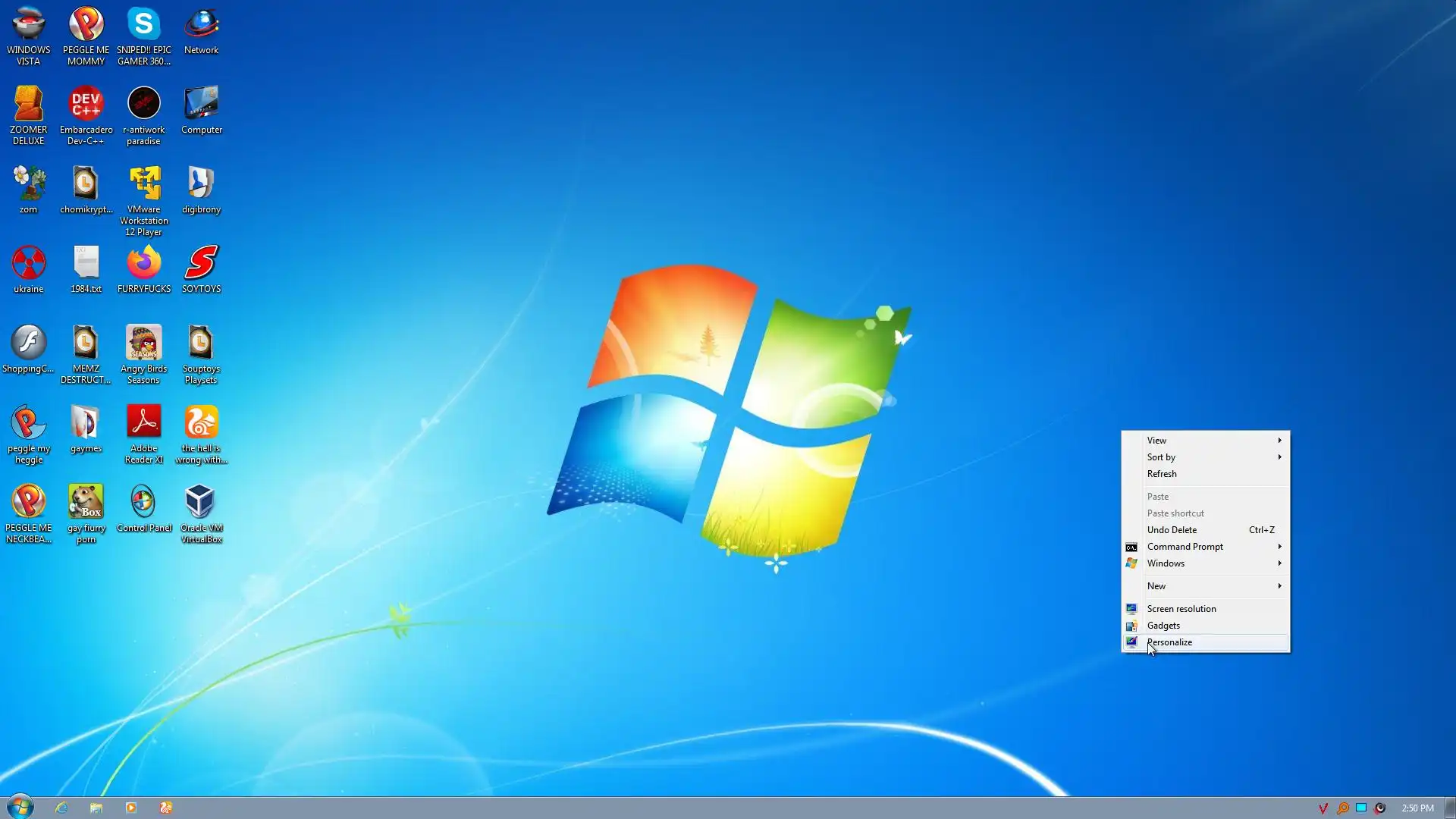Click Screen resolution menu entry
Image resolution: width=1456 pixels, height=819 pixels.
coord(1181,609)
